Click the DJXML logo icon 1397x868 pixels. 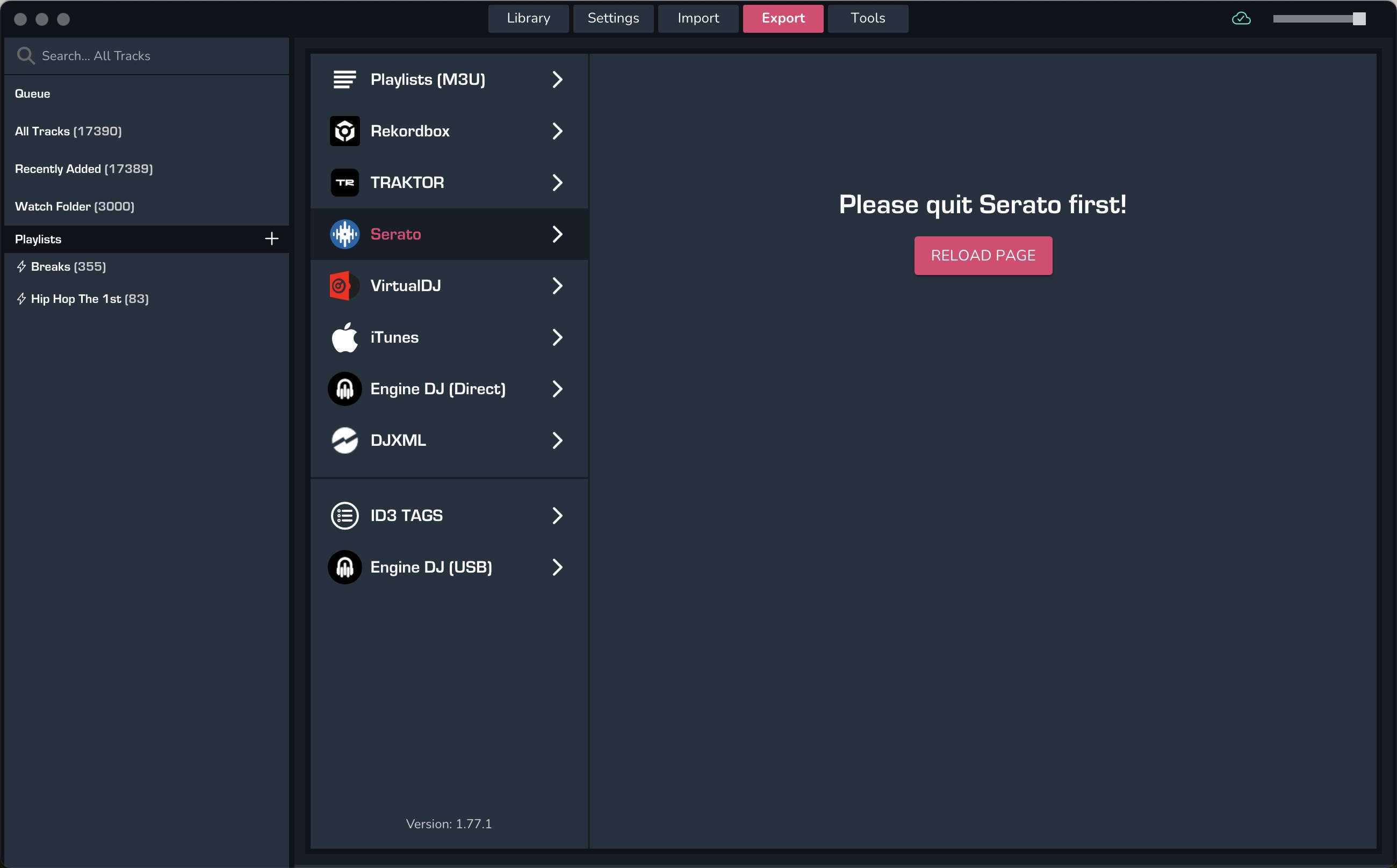pyautogui.click(x=344, y=440)
